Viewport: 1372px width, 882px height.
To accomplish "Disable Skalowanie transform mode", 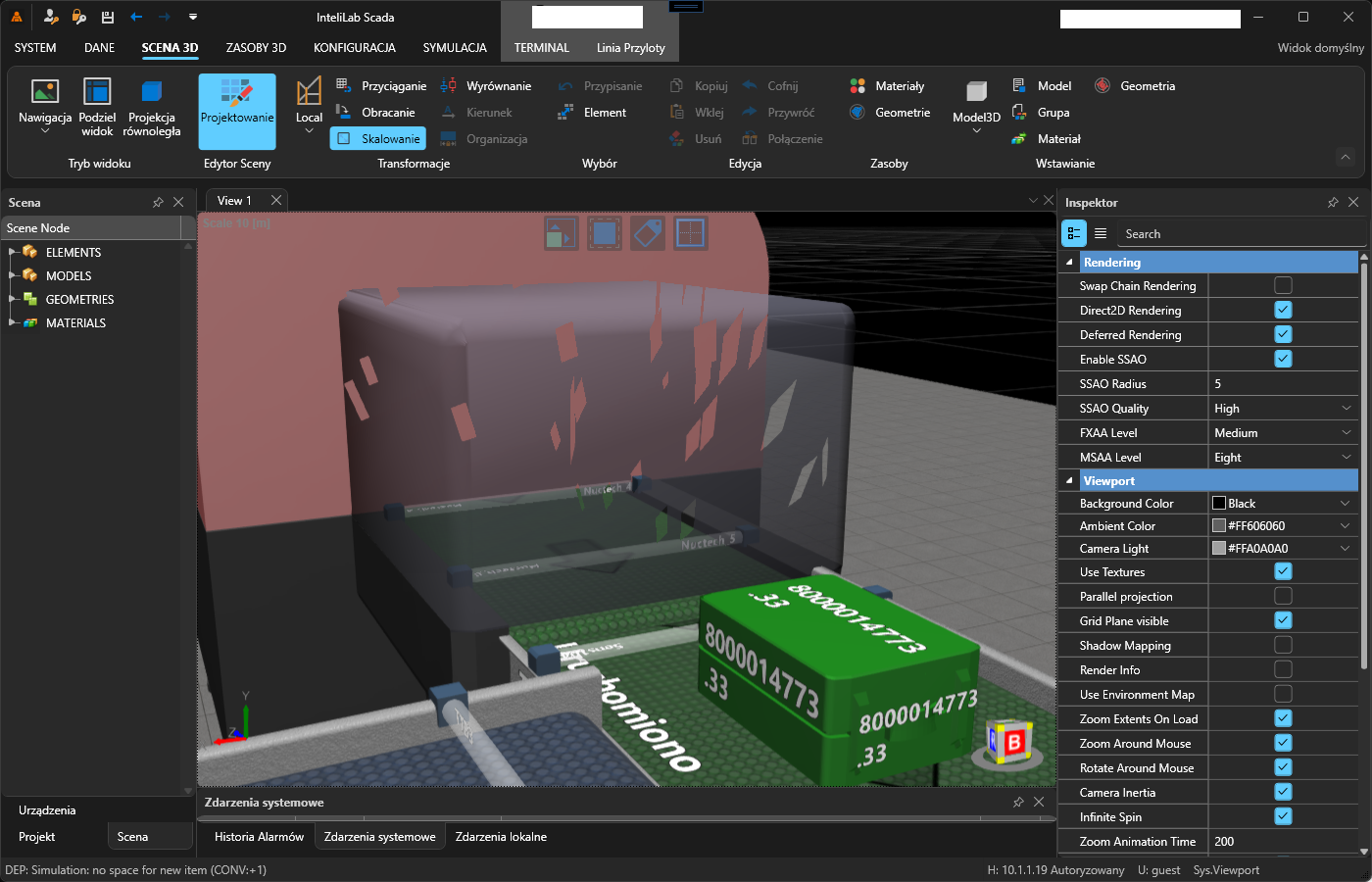I will (377, 138).
